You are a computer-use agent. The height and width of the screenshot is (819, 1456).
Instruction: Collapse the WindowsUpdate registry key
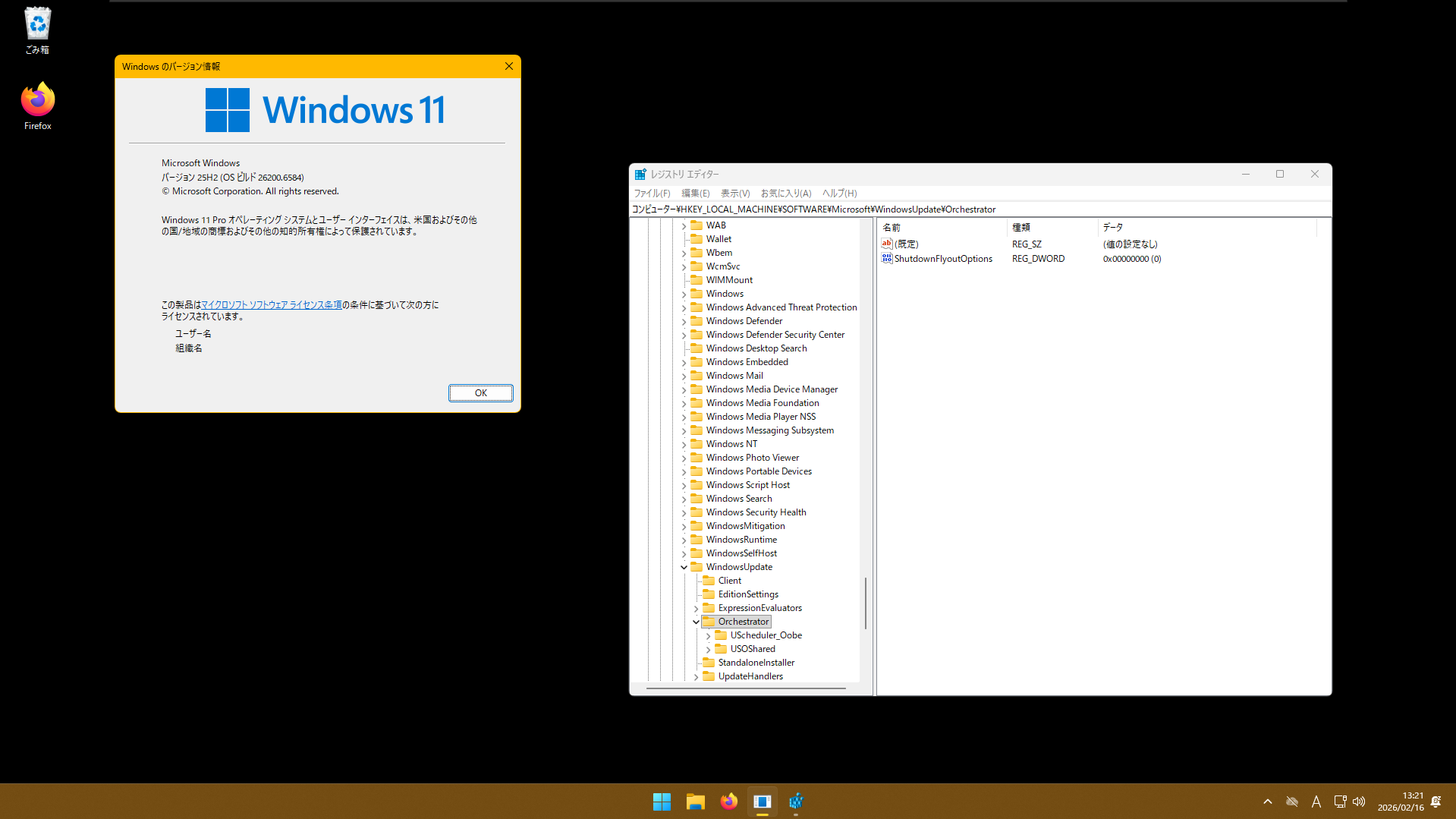click(684, 567)
